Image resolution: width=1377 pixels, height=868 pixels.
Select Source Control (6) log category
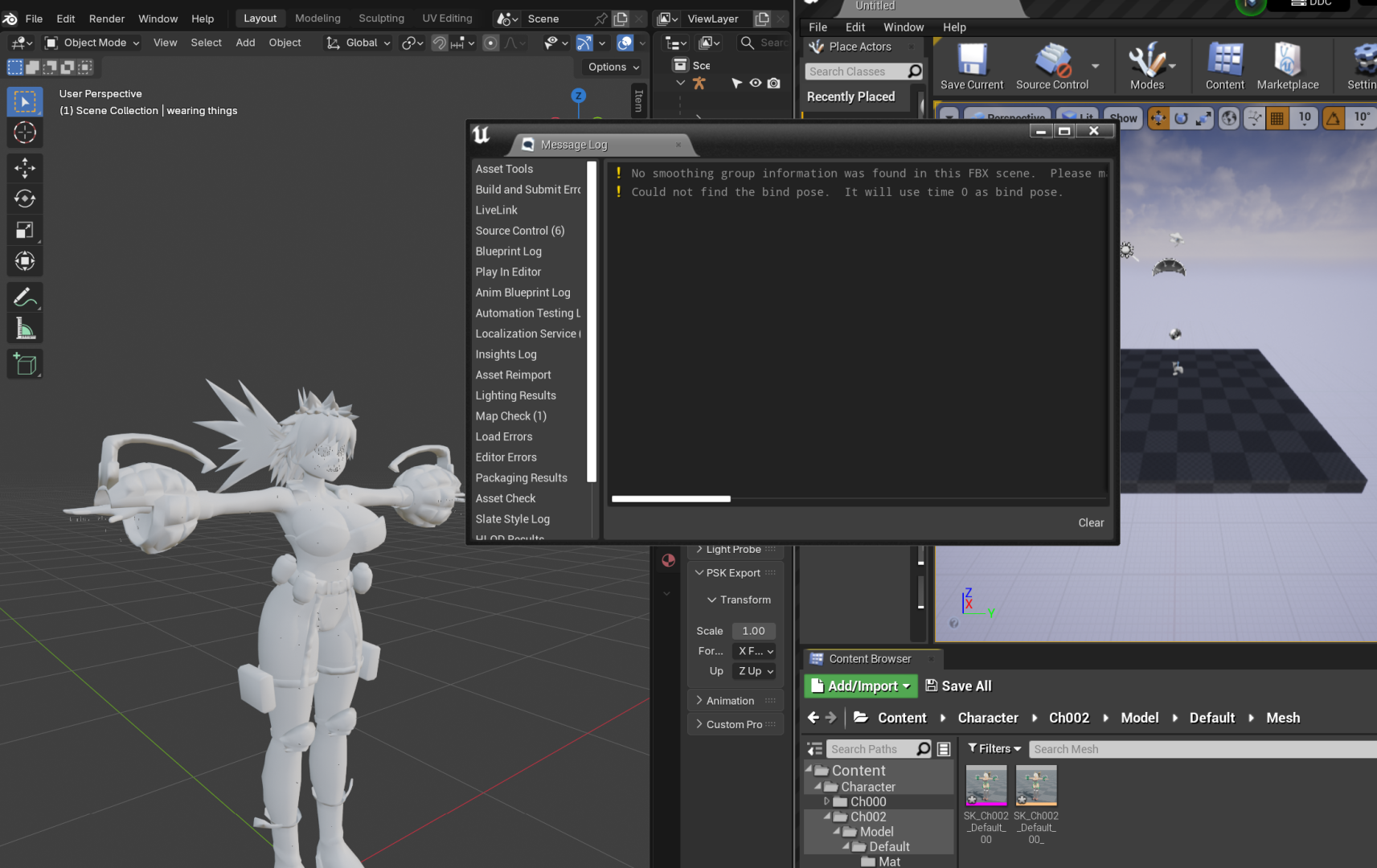[x=520, y=231]
